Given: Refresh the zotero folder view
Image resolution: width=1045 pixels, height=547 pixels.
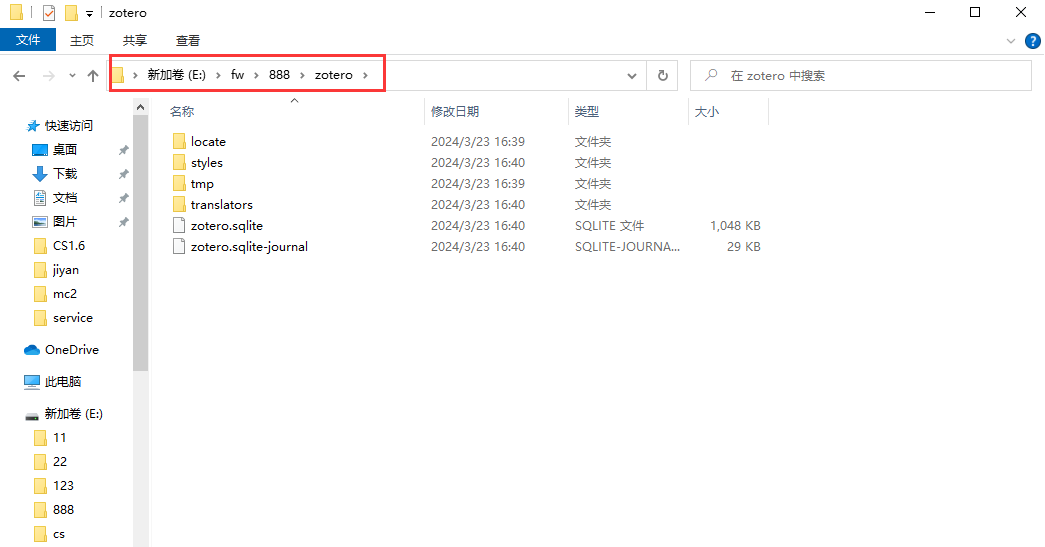Looking at the screenshot, I should (662, 76).
